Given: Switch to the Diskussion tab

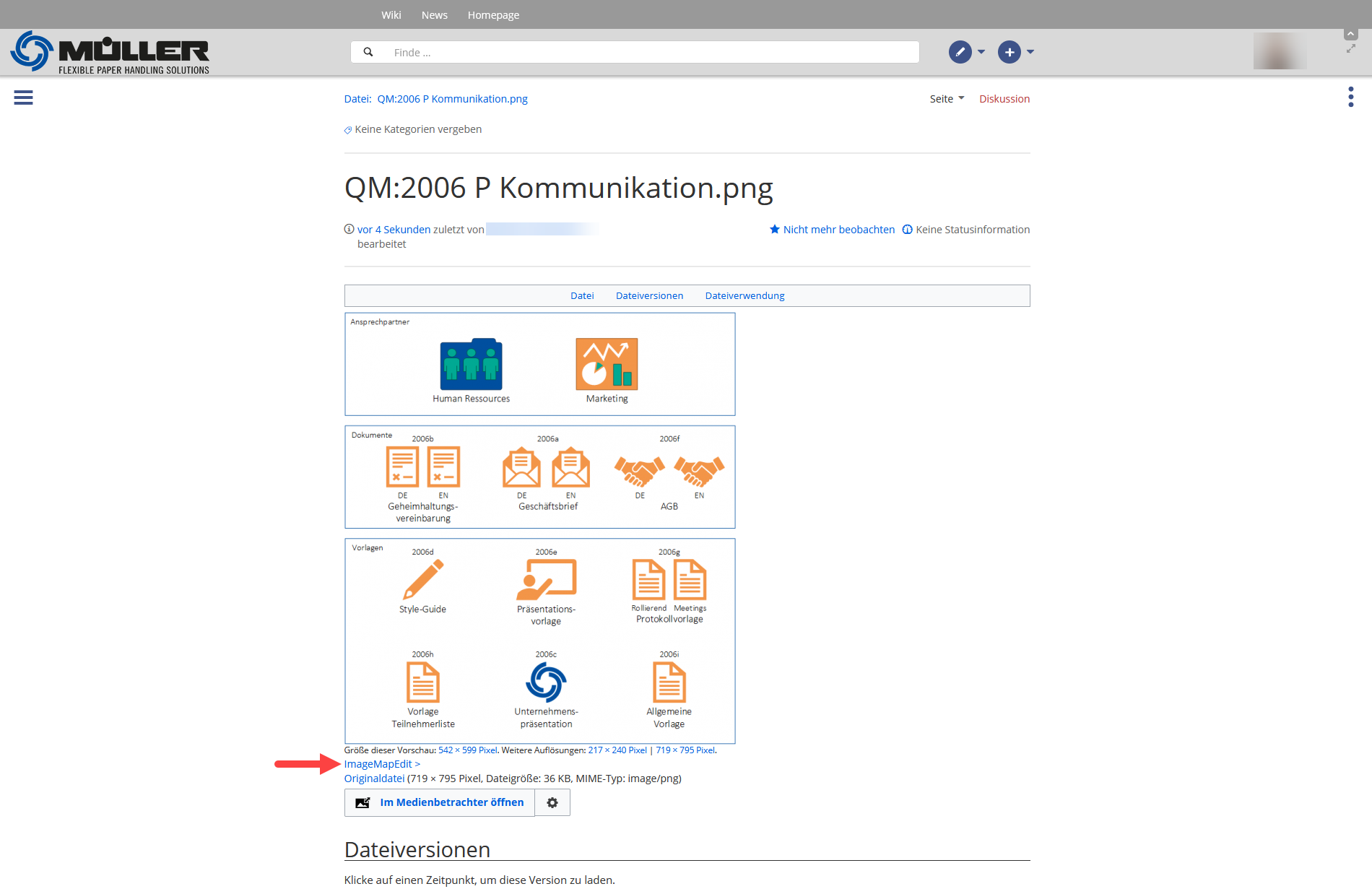Looking at the screenshot, I should (x=1004, y=99).
